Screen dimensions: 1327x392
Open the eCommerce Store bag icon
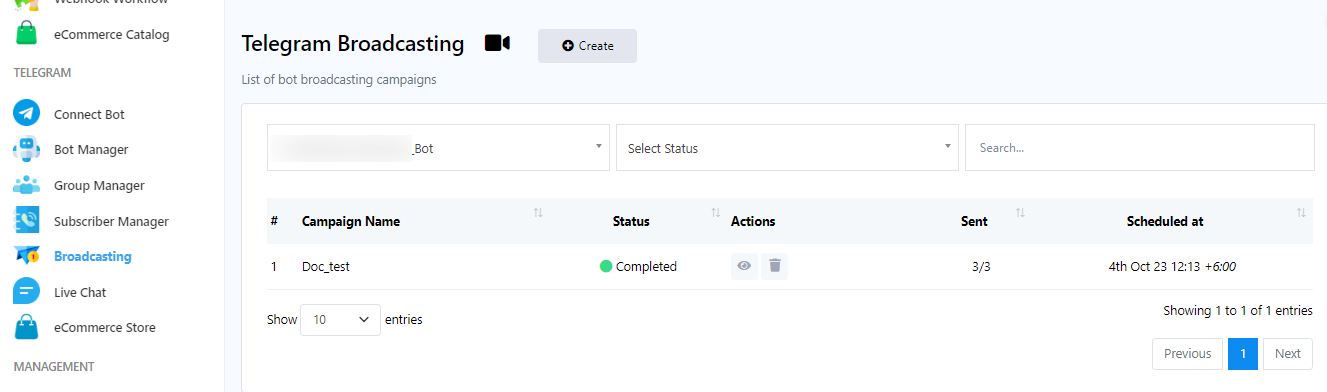click(x=26, y=327)
